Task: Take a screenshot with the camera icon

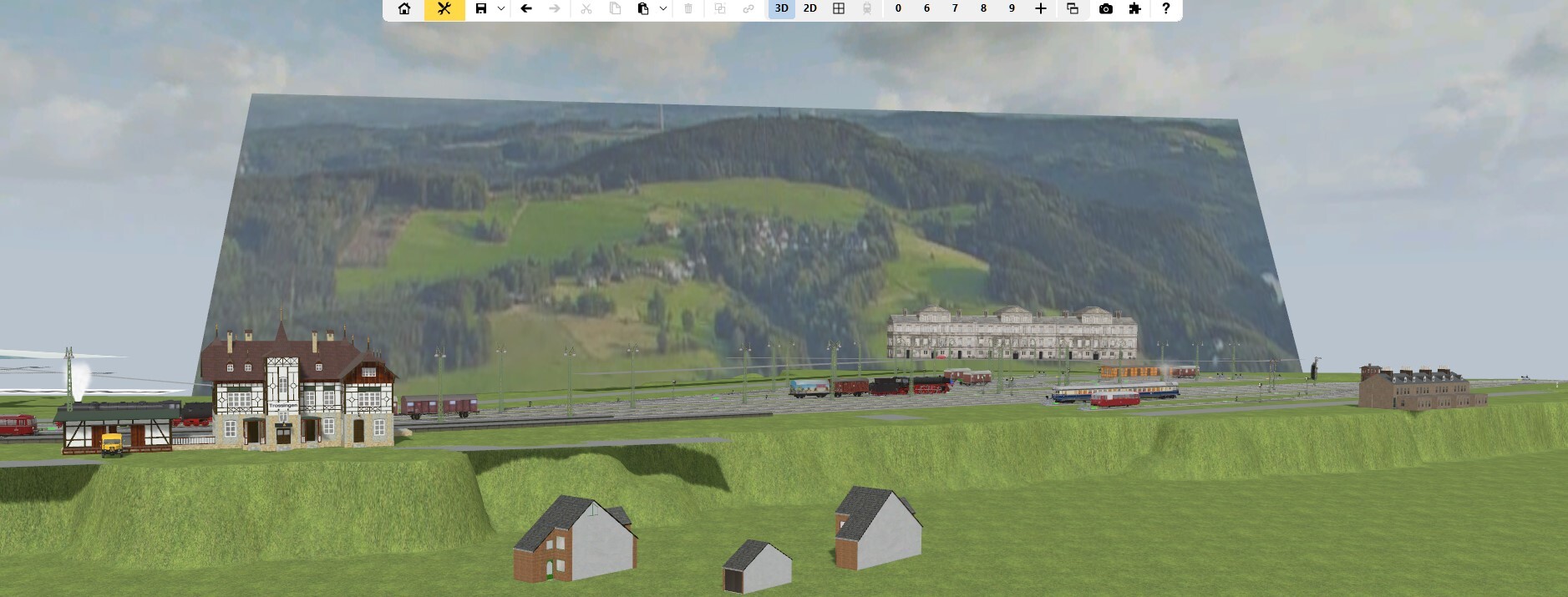Action: [1106, 9]
